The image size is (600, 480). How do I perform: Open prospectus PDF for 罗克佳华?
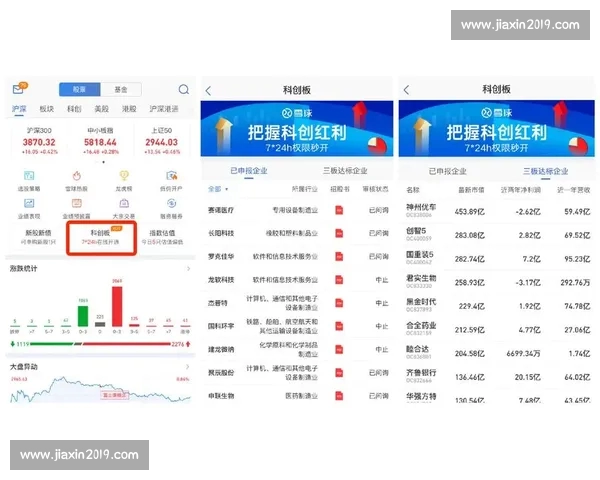pyautogui.click(x=339, y=256)
